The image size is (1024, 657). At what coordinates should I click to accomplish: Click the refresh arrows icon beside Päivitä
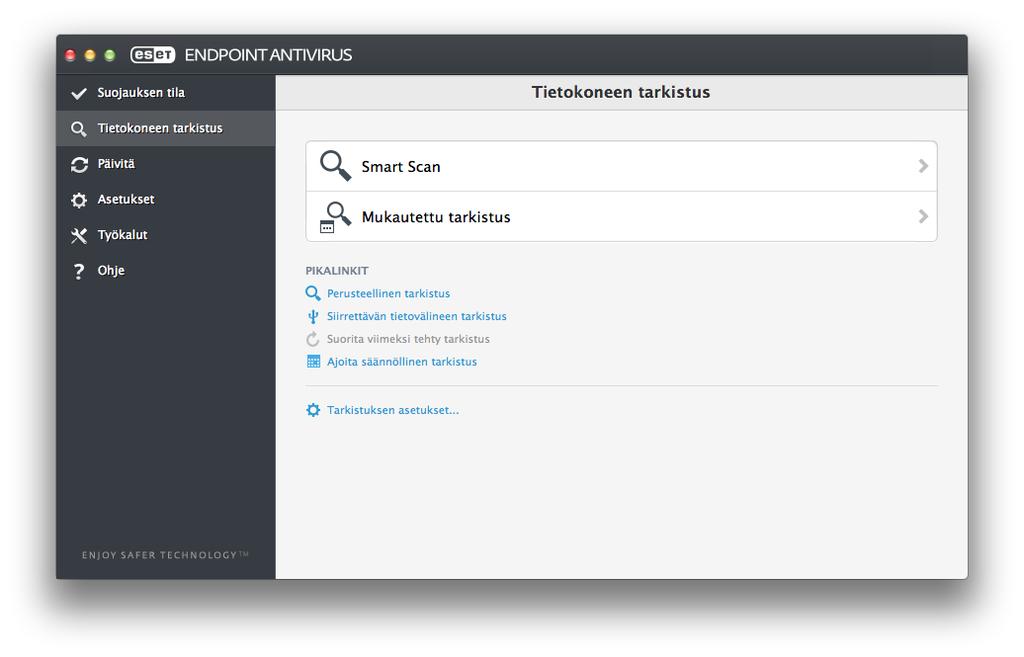tap(79, 165)
